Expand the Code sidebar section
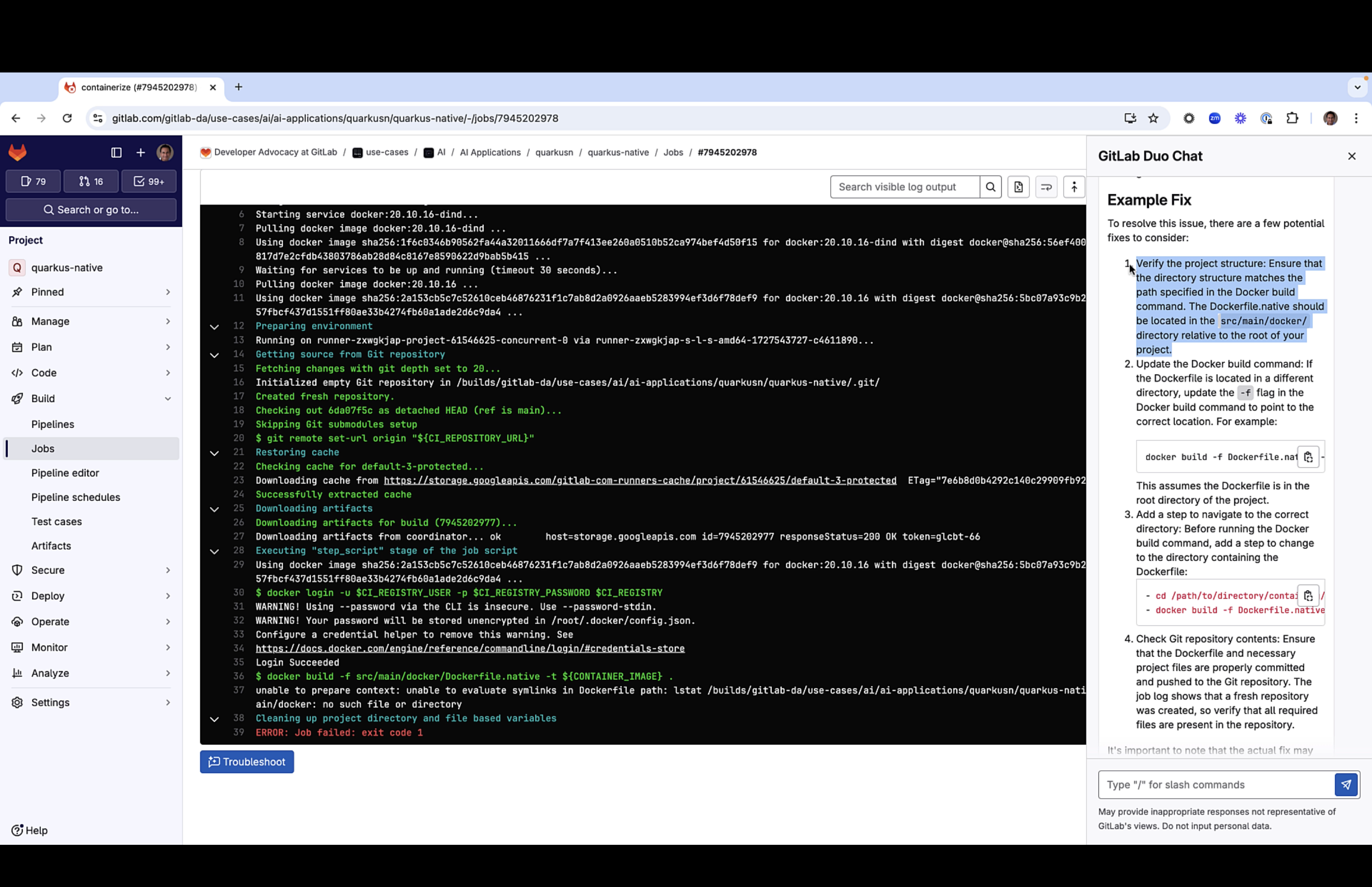Image resolution: width=1372 pixels, height=887 pixels. (91, 373)
